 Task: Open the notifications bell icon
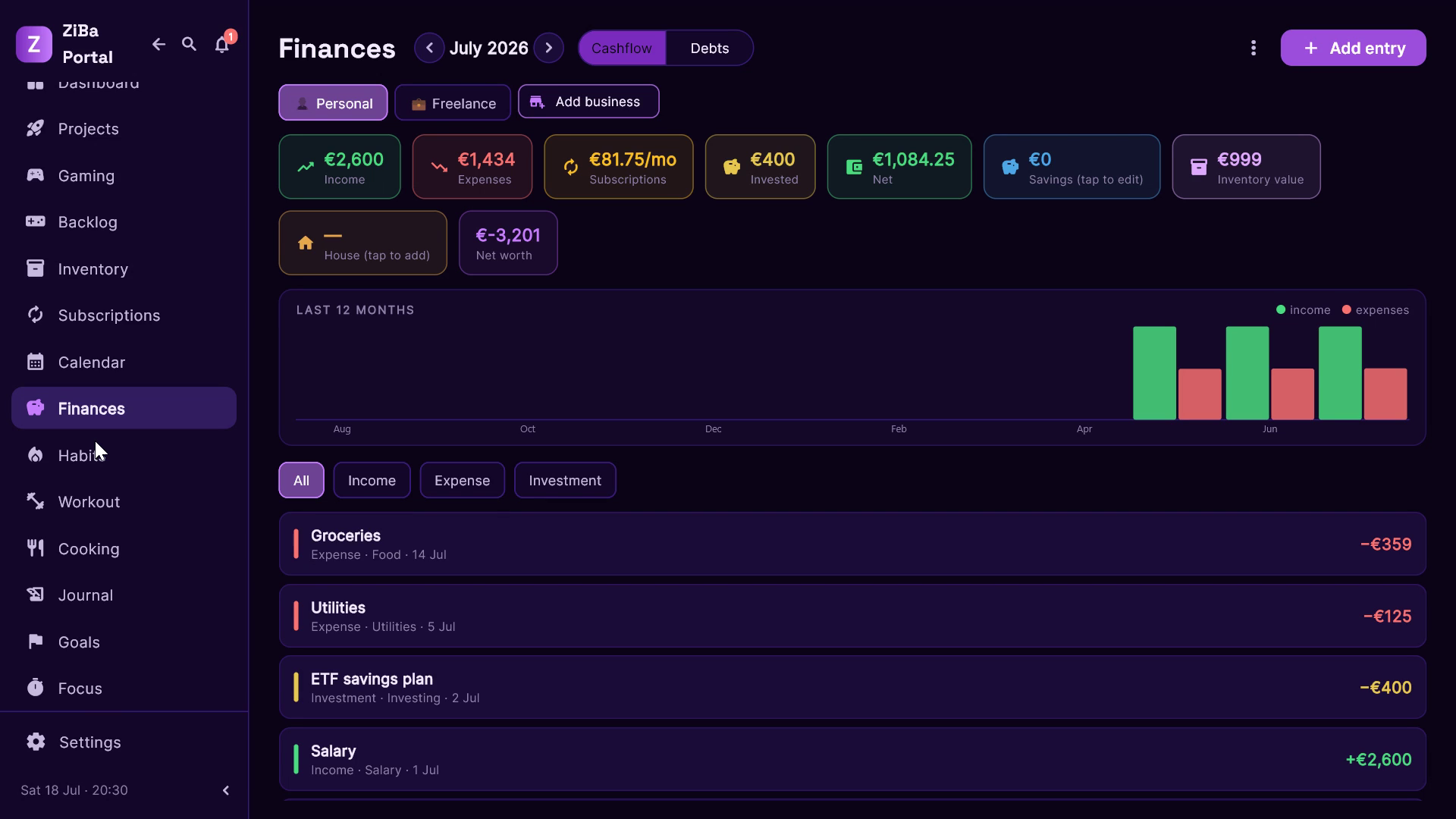pos(221,45)
